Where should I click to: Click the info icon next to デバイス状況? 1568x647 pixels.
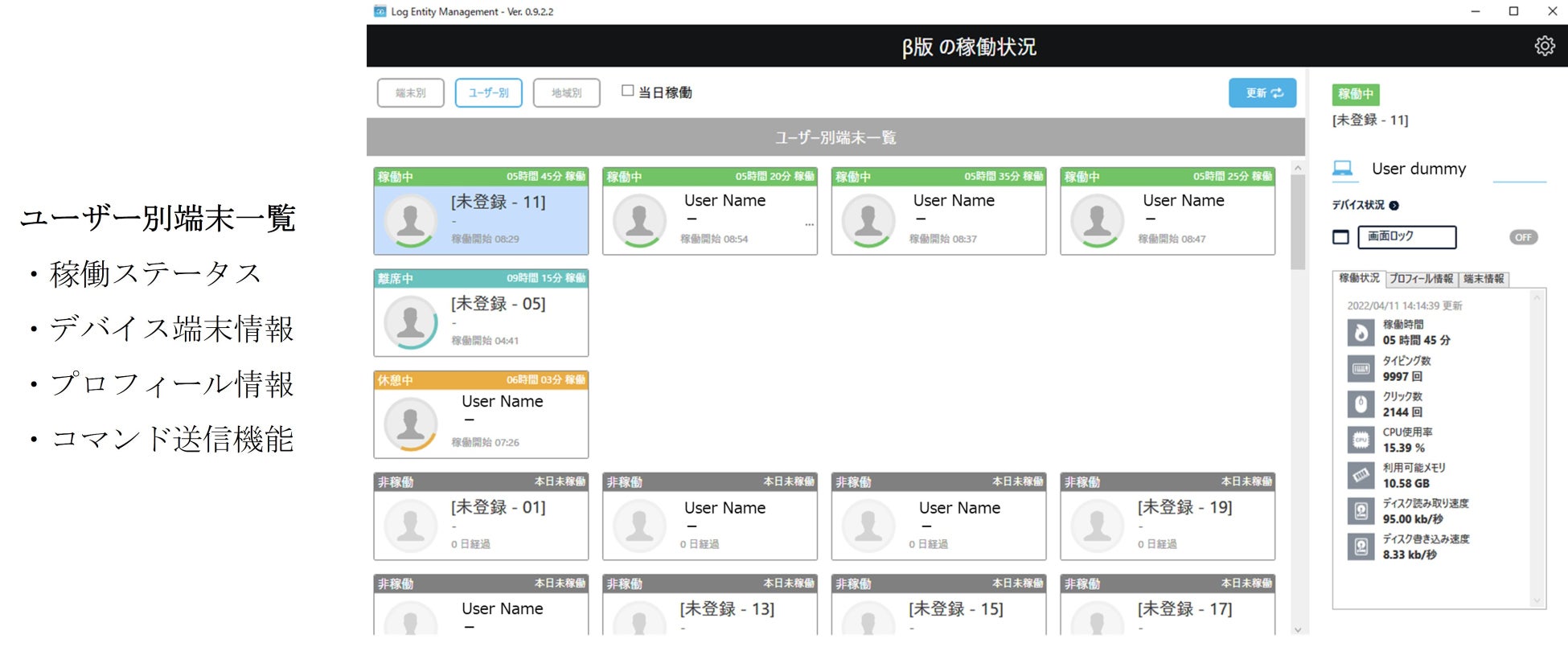coord(1394,205)
